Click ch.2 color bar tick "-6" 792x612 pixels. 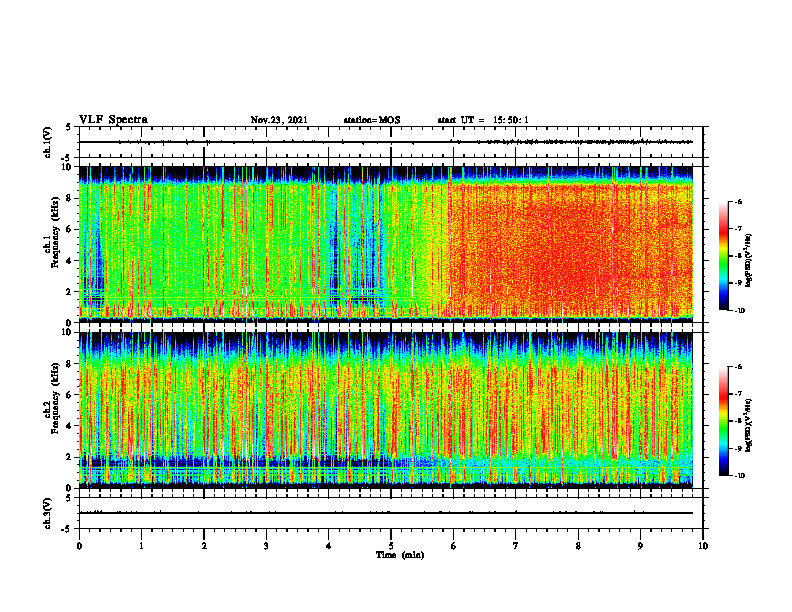[x=739, y=367]
